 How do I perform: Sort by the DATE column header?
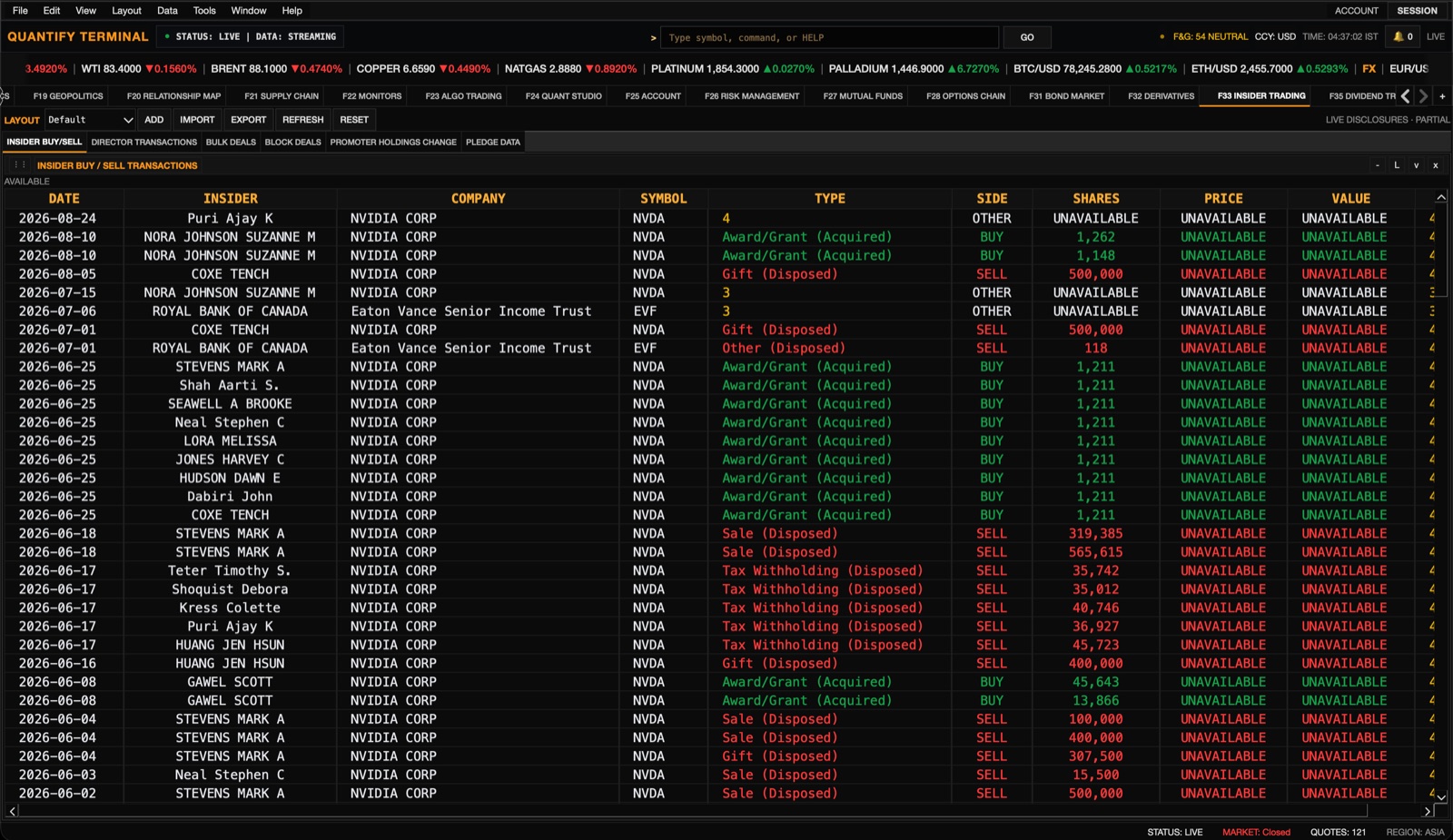pos(64,199)
